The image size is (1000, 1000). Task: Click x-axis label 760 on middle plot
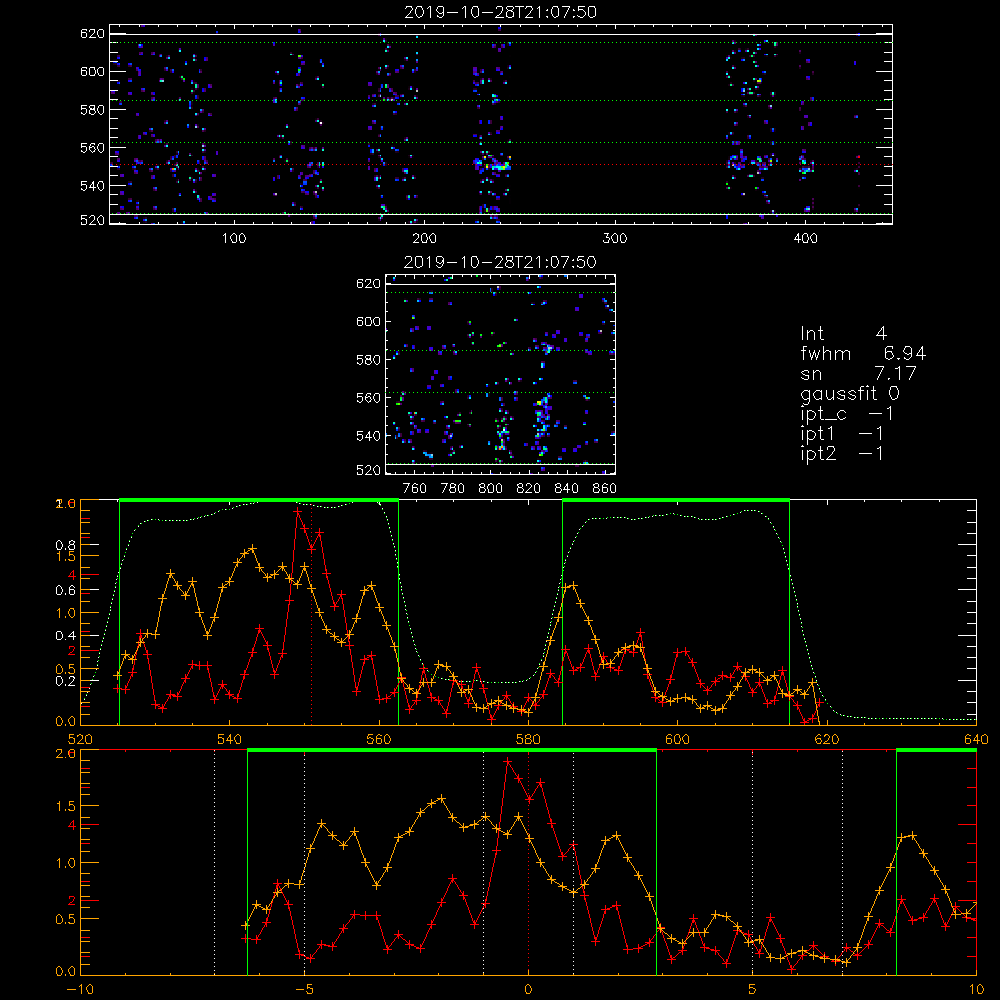point(415,489)
